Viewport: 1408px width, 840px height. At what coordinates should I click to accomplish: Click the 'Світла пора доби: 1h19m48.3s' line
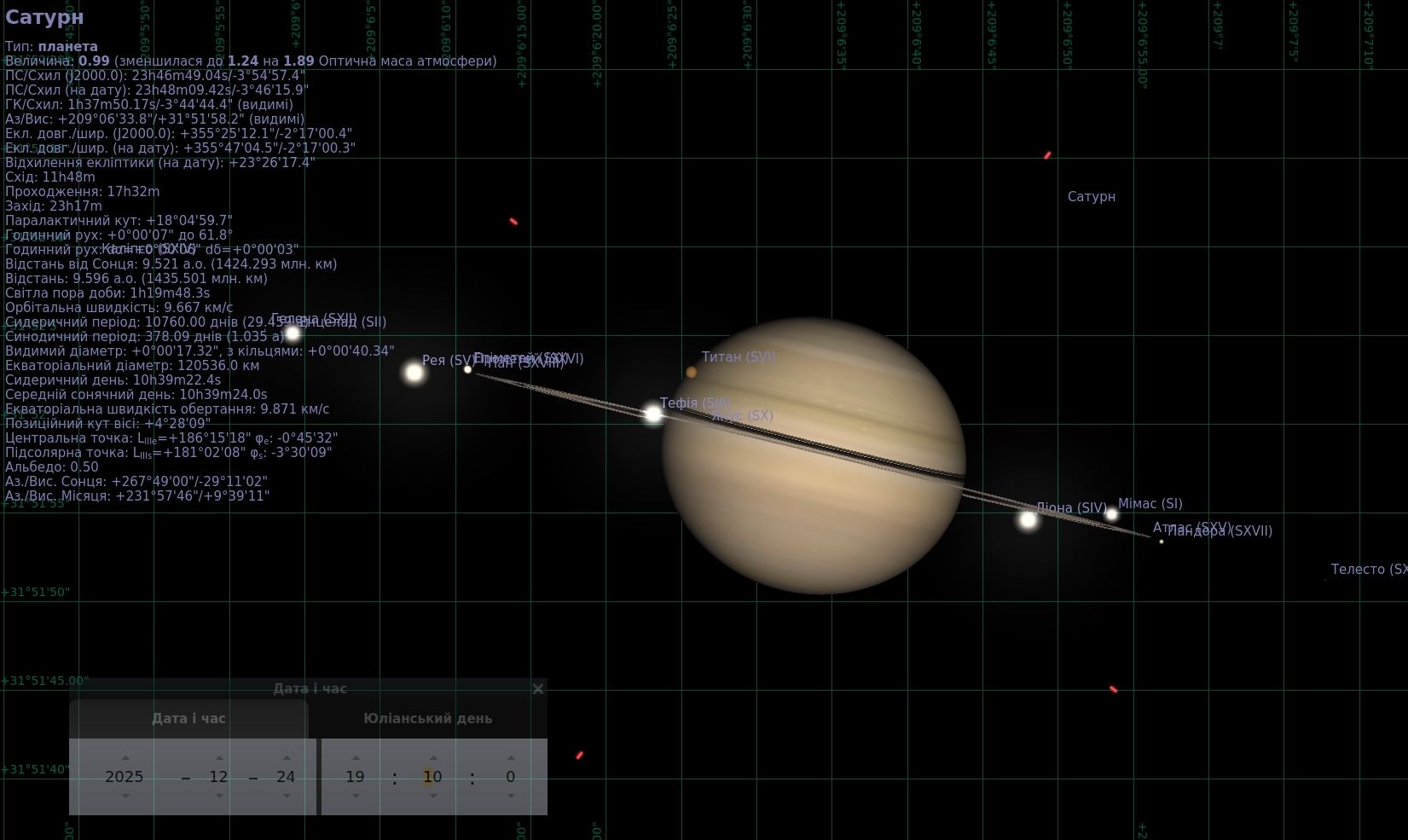point(107,293)
